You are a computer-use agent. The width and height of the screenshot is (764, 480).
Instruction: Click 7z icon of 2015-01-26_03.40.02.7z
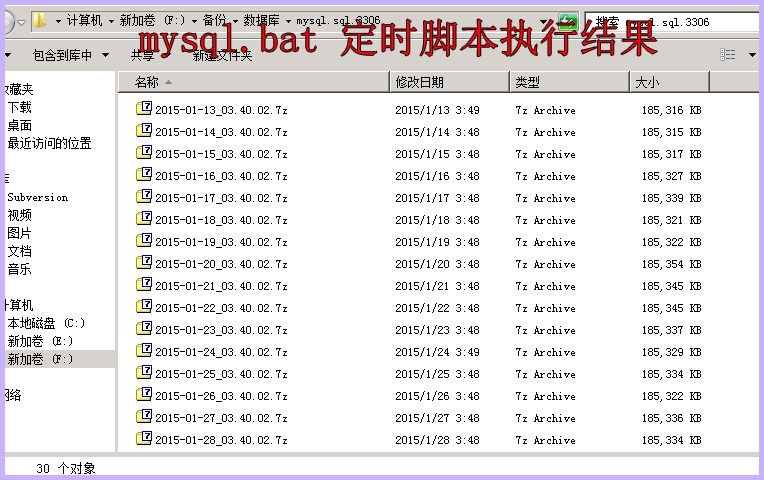[144, 394]
